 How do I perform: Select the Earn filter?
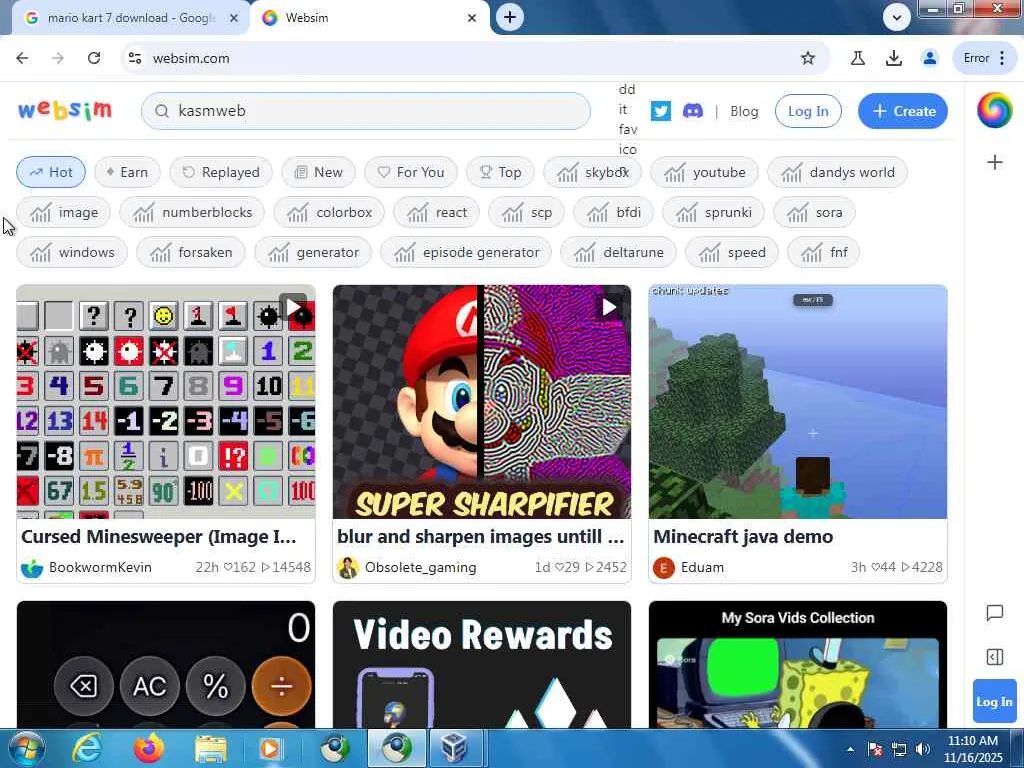[127, 172]
